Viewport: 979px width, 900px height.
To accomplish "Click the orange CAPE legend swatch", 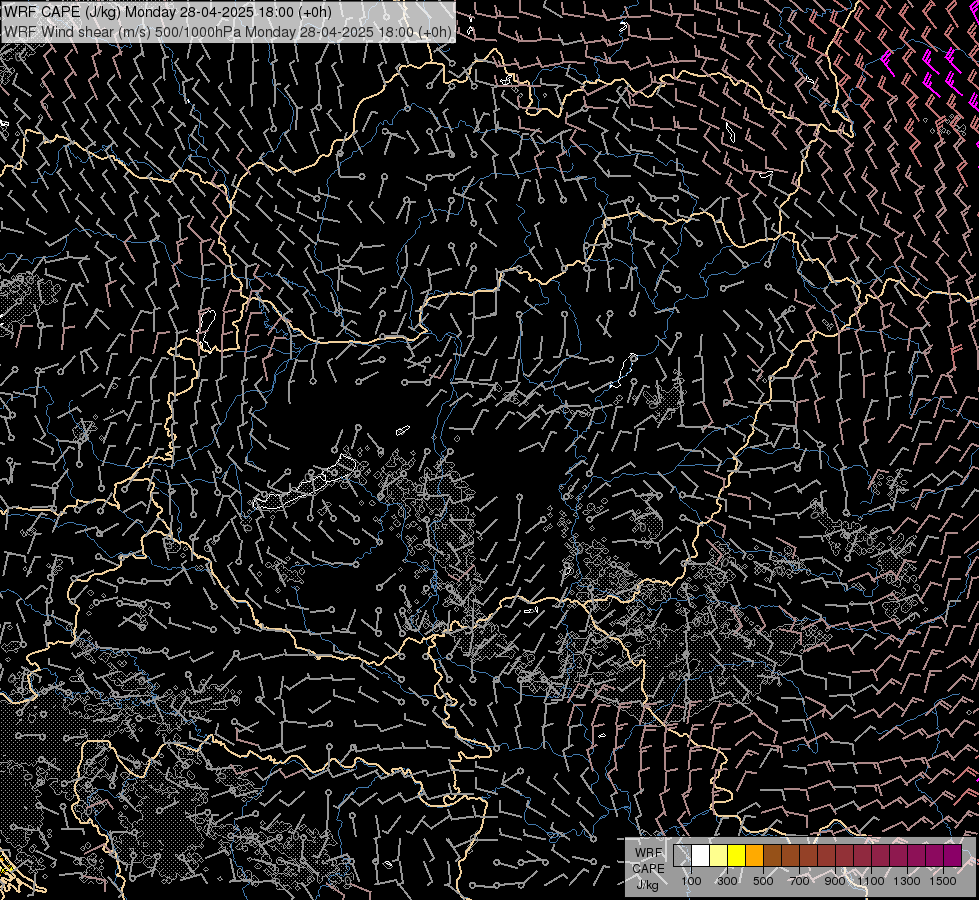I will point(754,856).
